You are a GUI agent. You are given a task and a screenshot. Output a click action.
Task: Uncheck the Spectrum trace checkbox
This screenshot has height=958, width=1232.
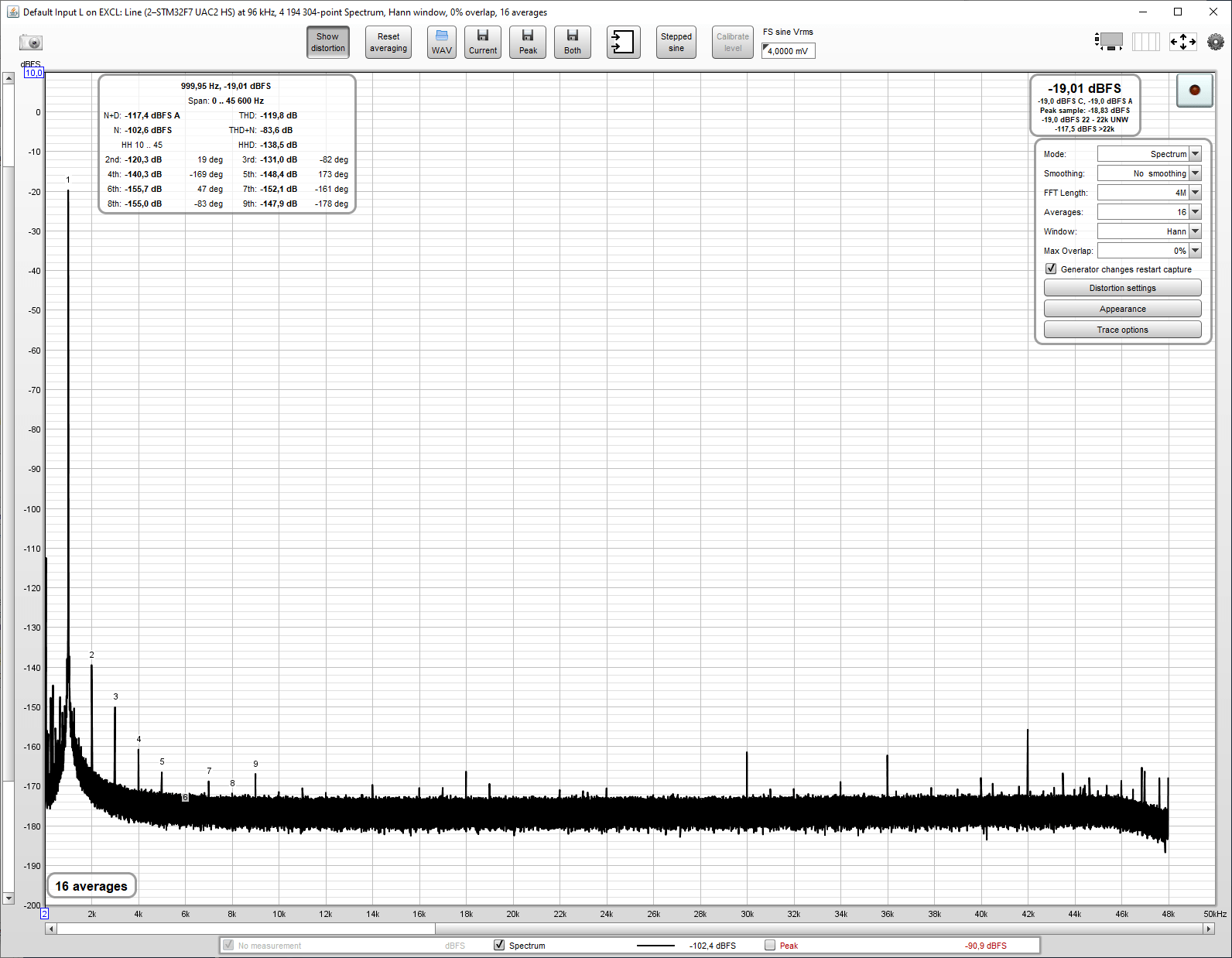coord(499,945)
